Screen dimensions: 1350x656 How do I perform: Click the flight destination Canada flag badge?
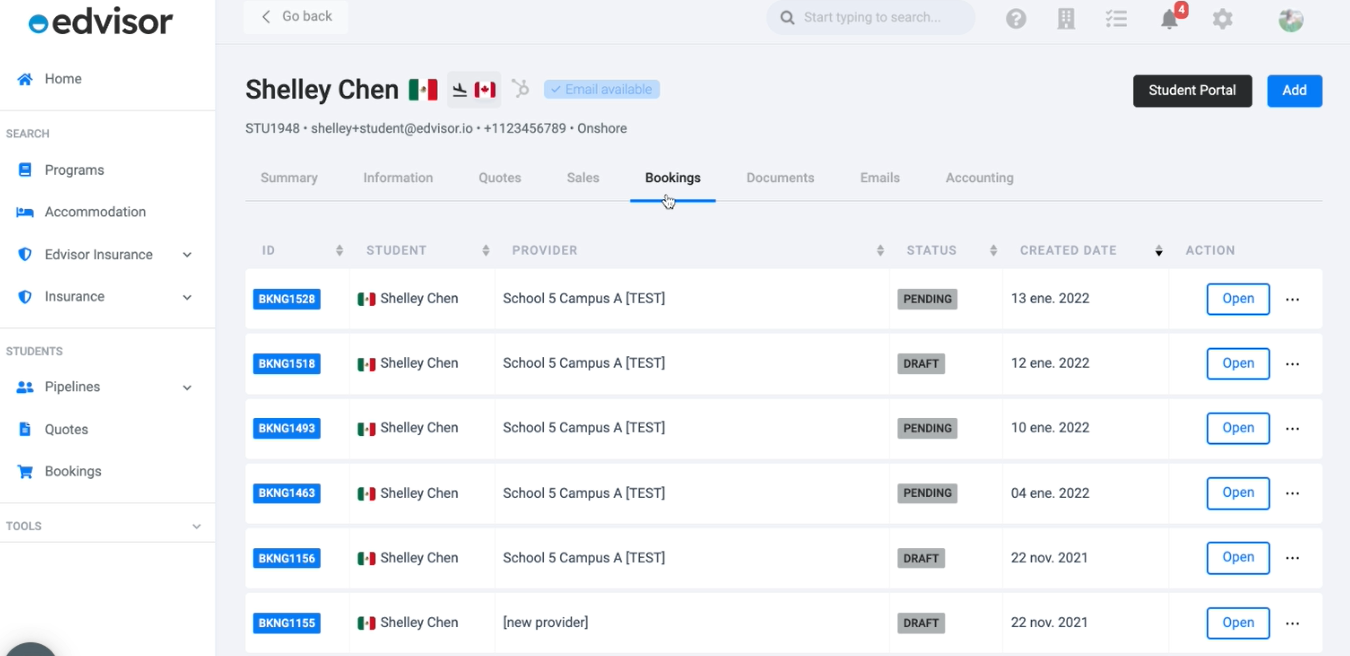point(474,90)
